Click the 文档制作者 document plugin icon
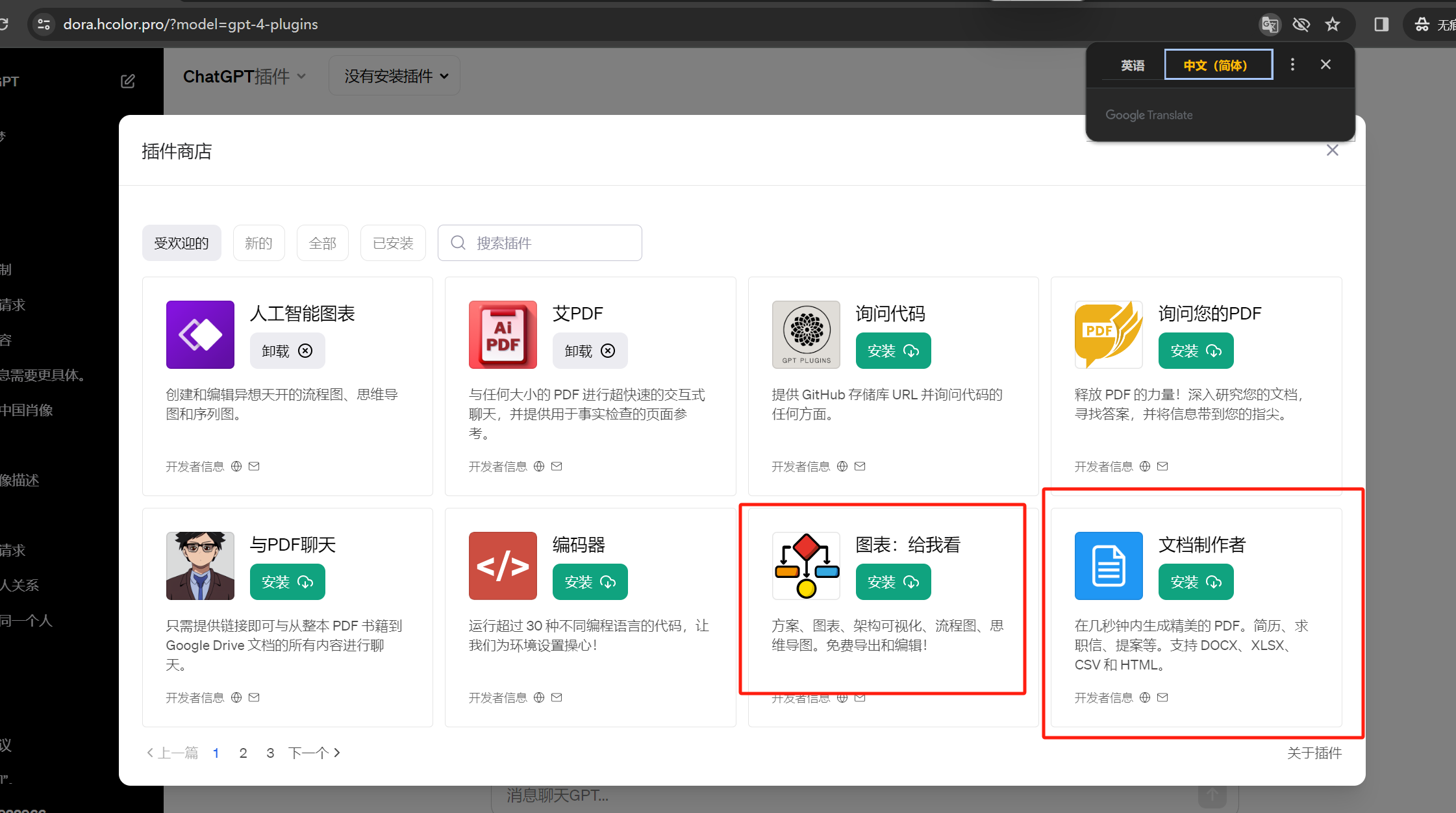Image resolution: width=1456 pixels, height=813 pixels. pos(1108,566)
